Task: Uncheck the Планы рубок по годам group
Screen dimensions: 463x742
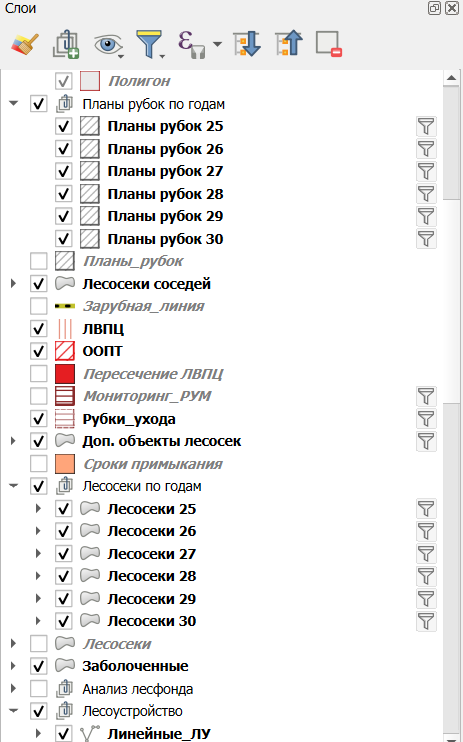Action: pyautogui.click(x=39, y=104)
